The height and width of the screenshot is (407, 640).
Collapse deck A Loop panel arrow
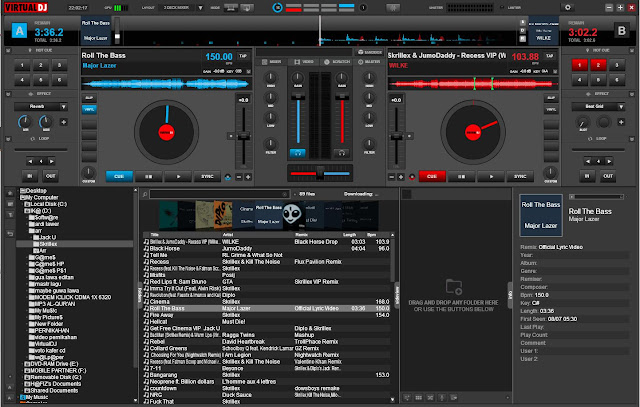click(8, 139)
